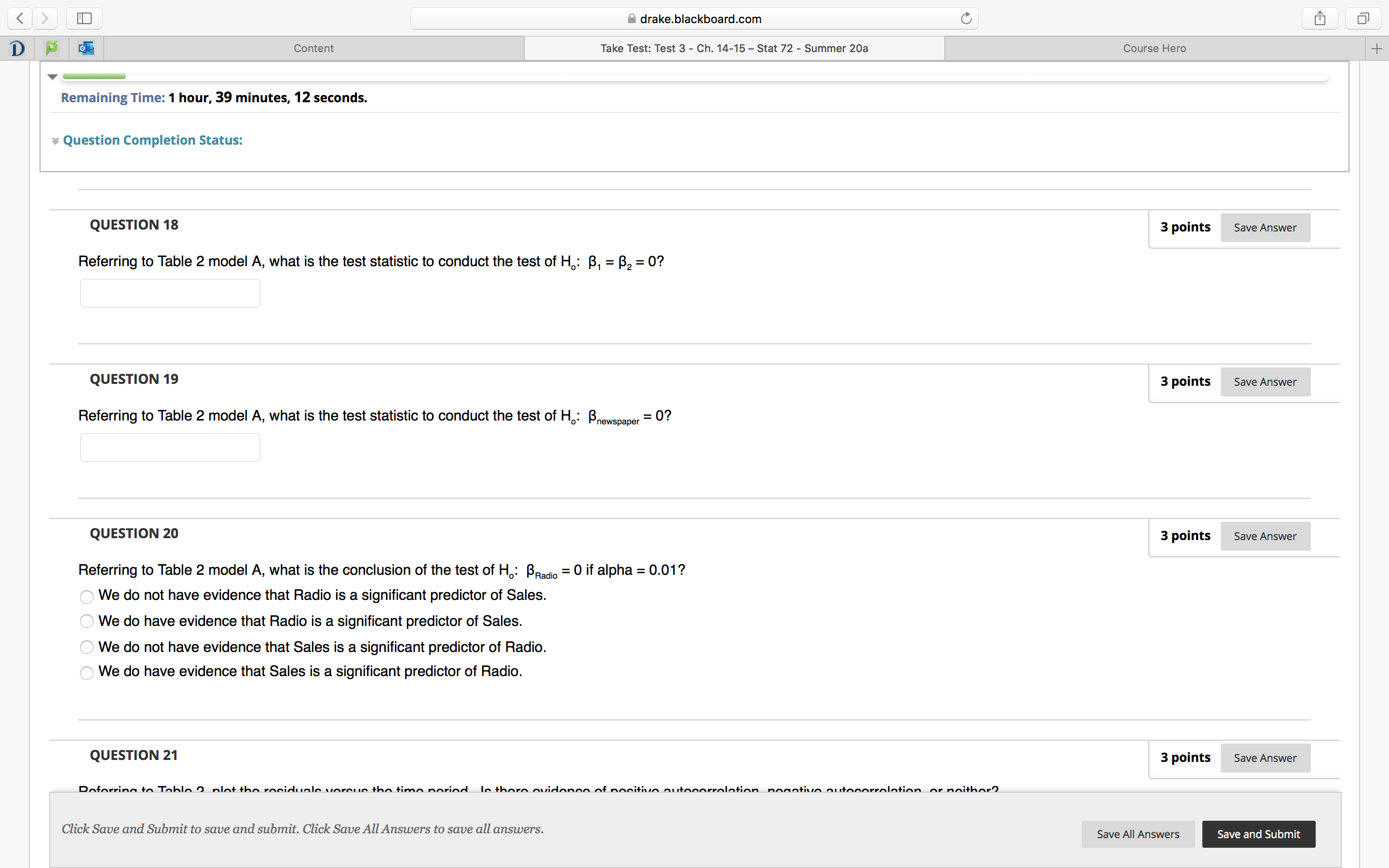
Task: Click the browser forward arrow
Action: [x=45, y=18]
